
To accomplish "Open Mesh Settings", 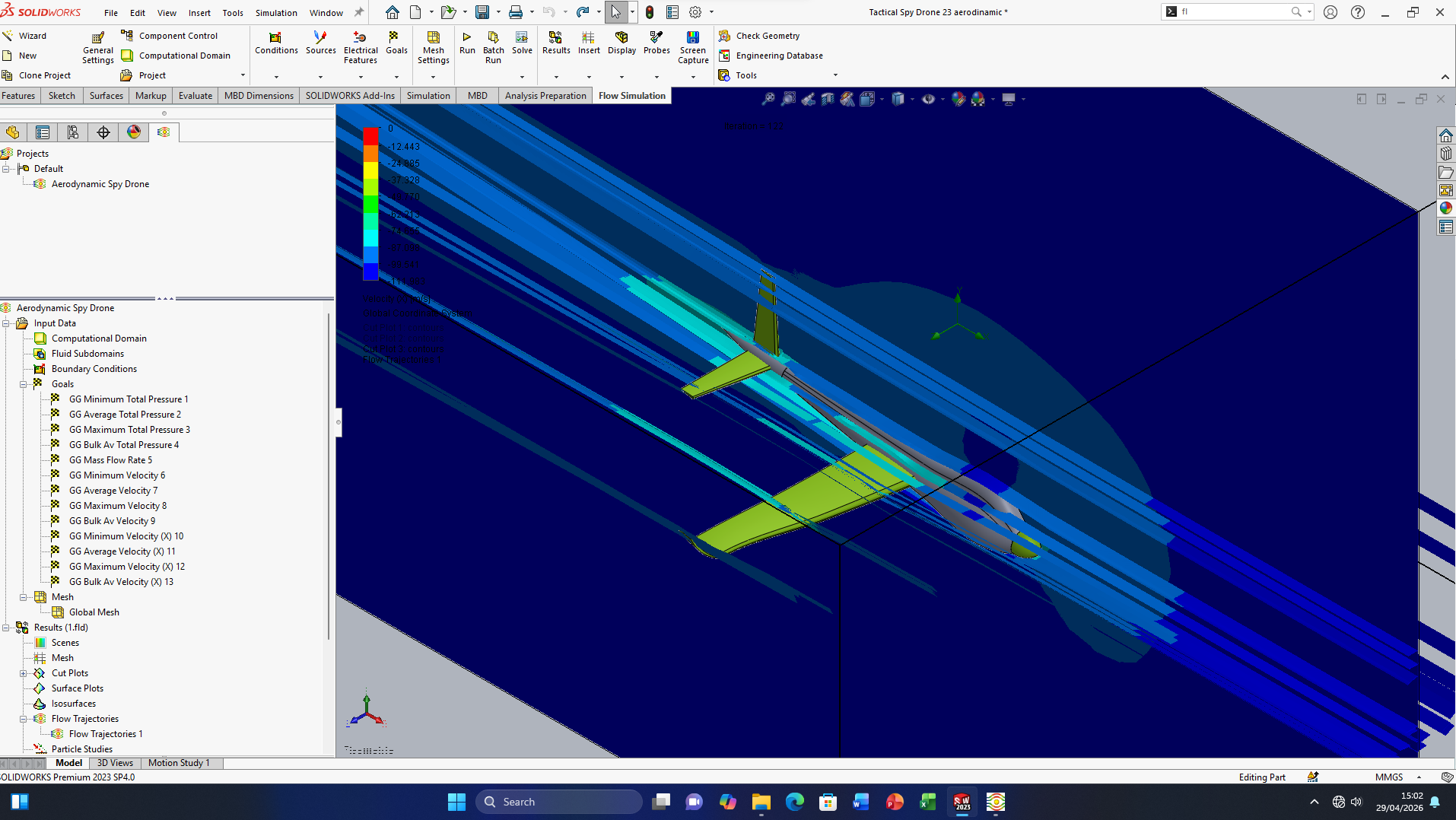I will (x=433, y=47).
